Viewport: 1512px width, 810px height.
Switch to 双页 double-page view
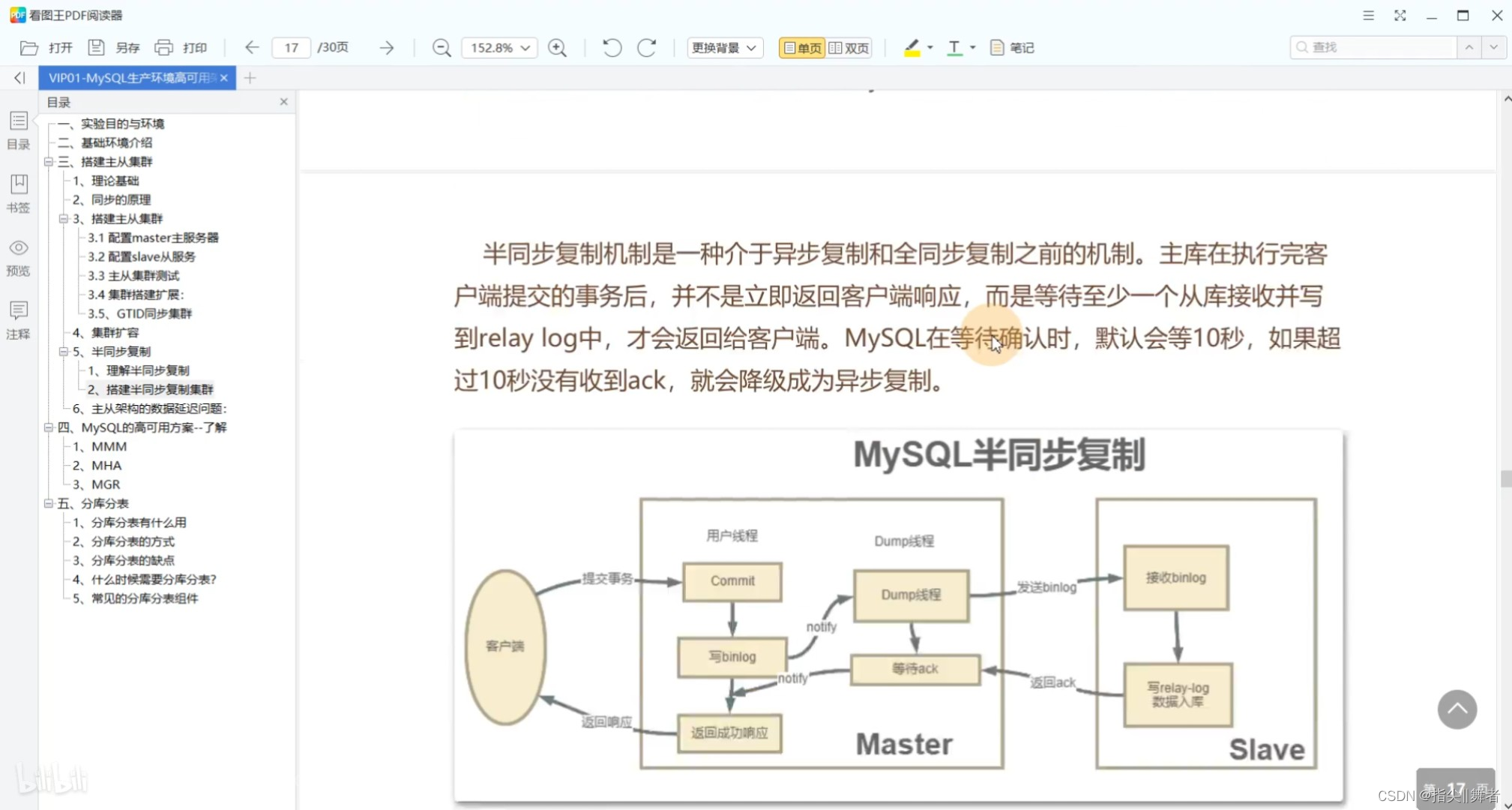[849, 48]
